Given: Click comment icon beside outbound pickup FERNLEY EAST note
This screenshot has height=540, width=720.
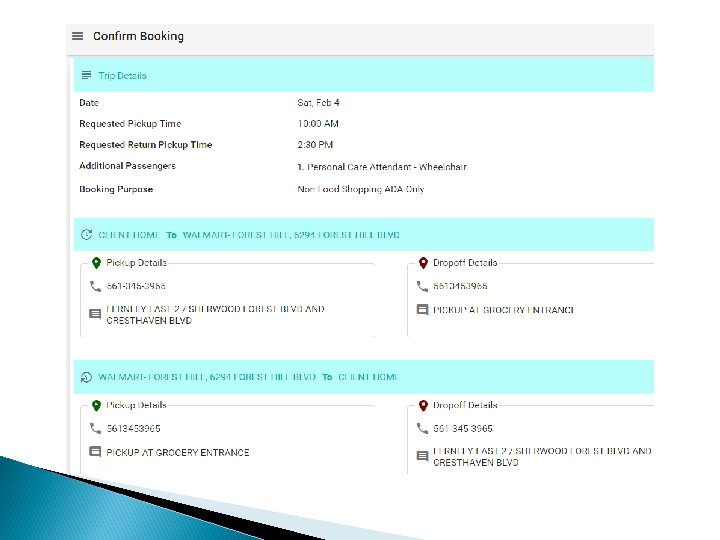Looking at the screenshot, I should (95, 314).
